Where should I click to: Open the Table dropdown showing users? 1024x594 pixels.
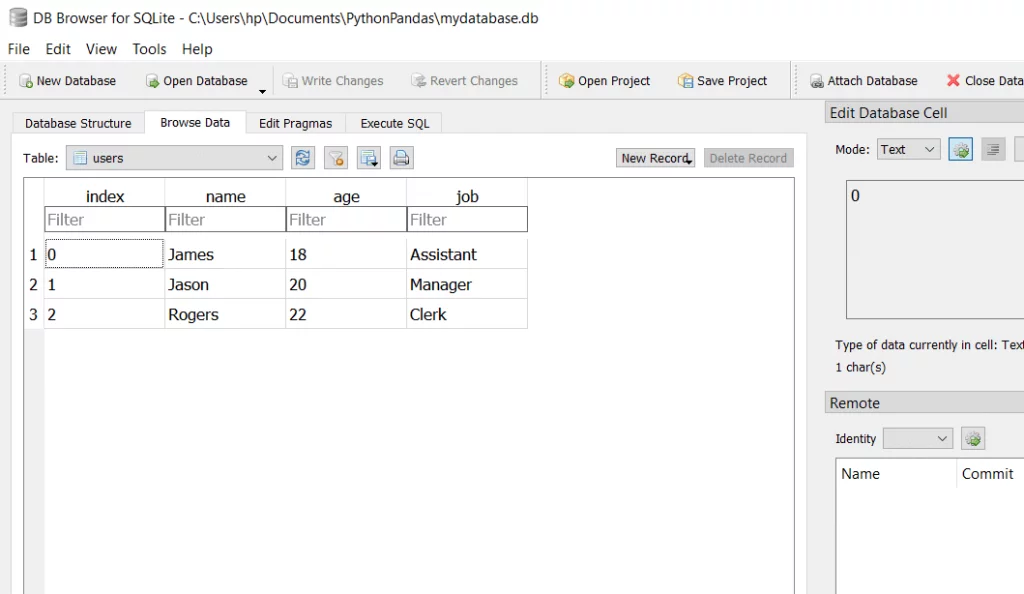[174, 158]
